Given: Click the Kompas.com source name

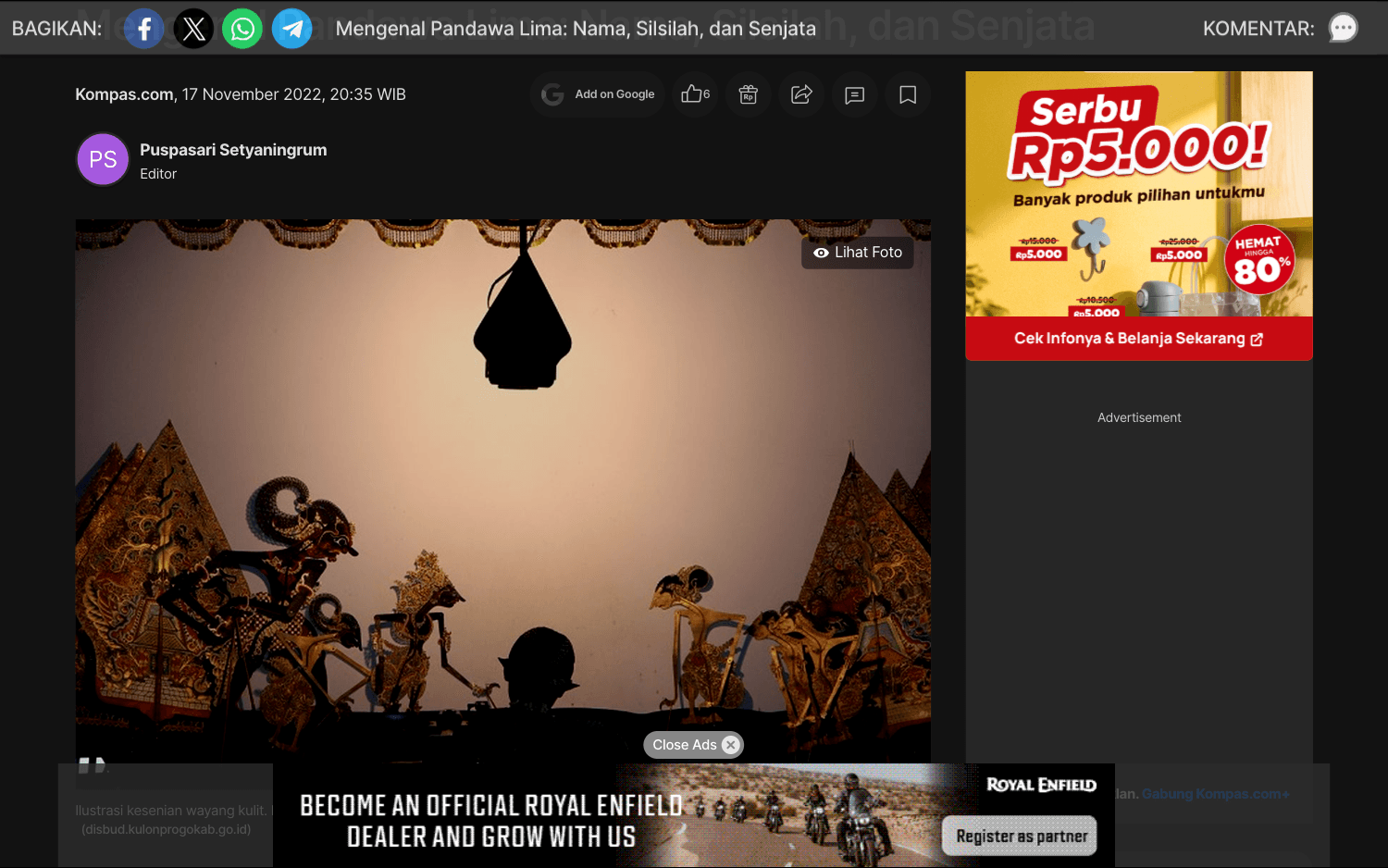Looking at the screenshot, I should click(x=124, y=94).
